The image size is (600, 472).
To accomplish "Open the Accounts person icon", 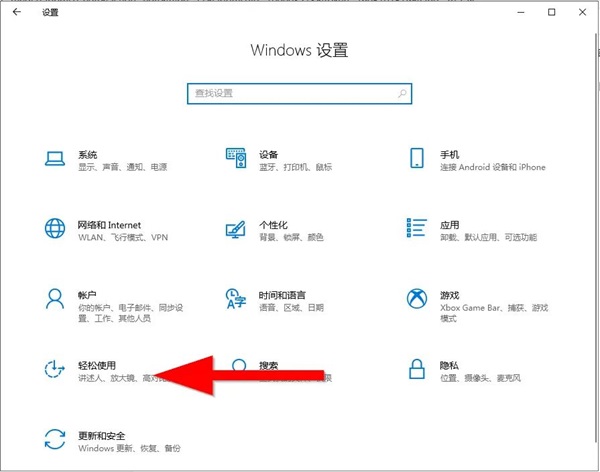I will (x=55, y=299).
